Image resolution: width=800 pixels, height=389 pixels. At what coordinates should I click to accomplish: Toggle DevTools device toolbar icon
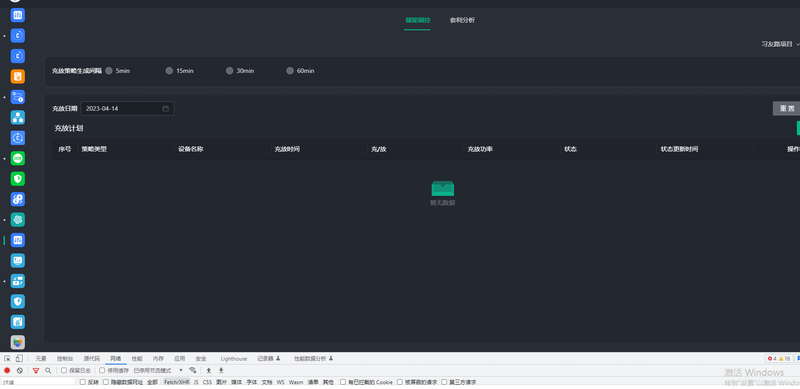pos(19,358)
